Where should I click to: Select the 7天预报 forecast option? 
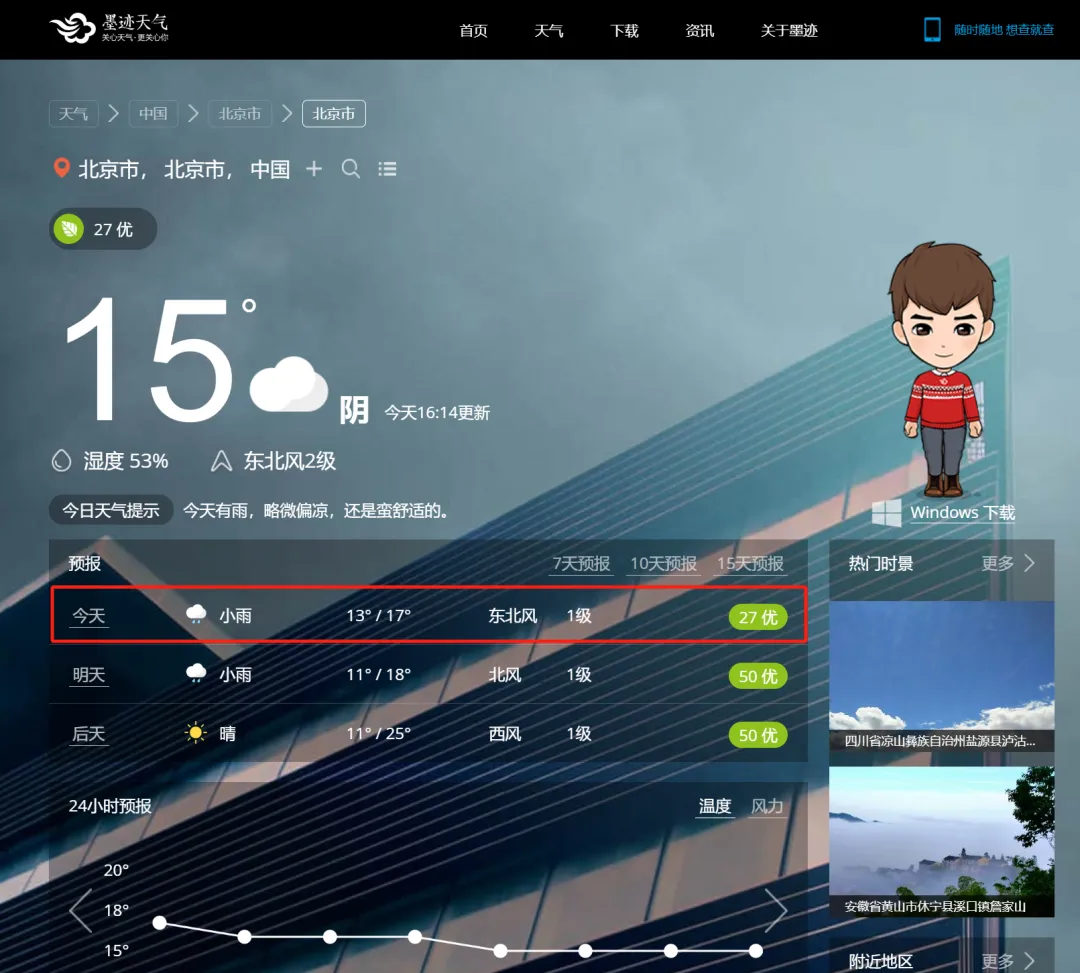coord(581,564)
